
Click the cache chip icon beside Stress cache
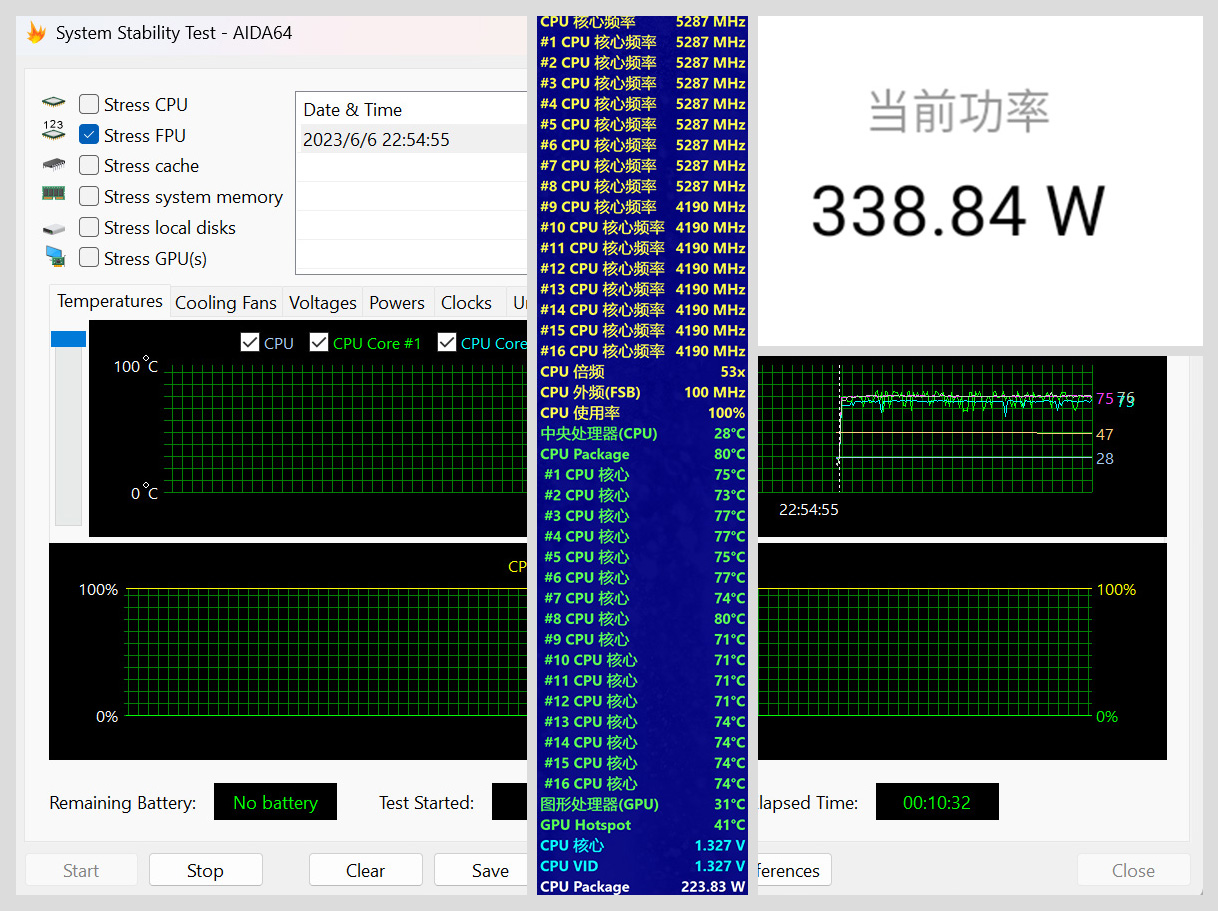coord(53,162)
